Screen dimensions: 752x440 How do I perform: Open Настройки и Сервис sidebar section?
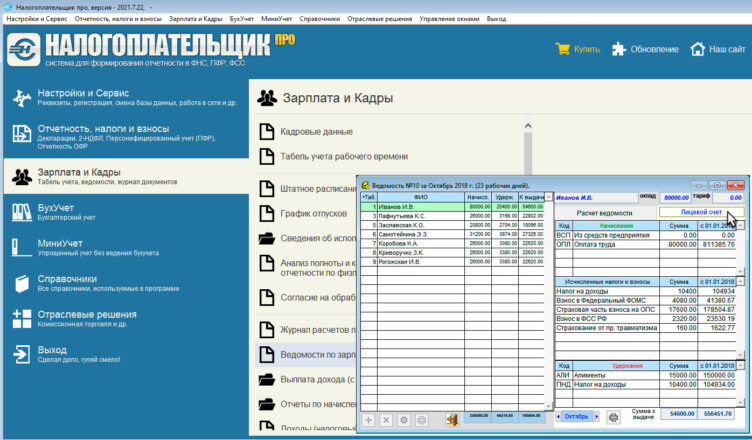126,97
